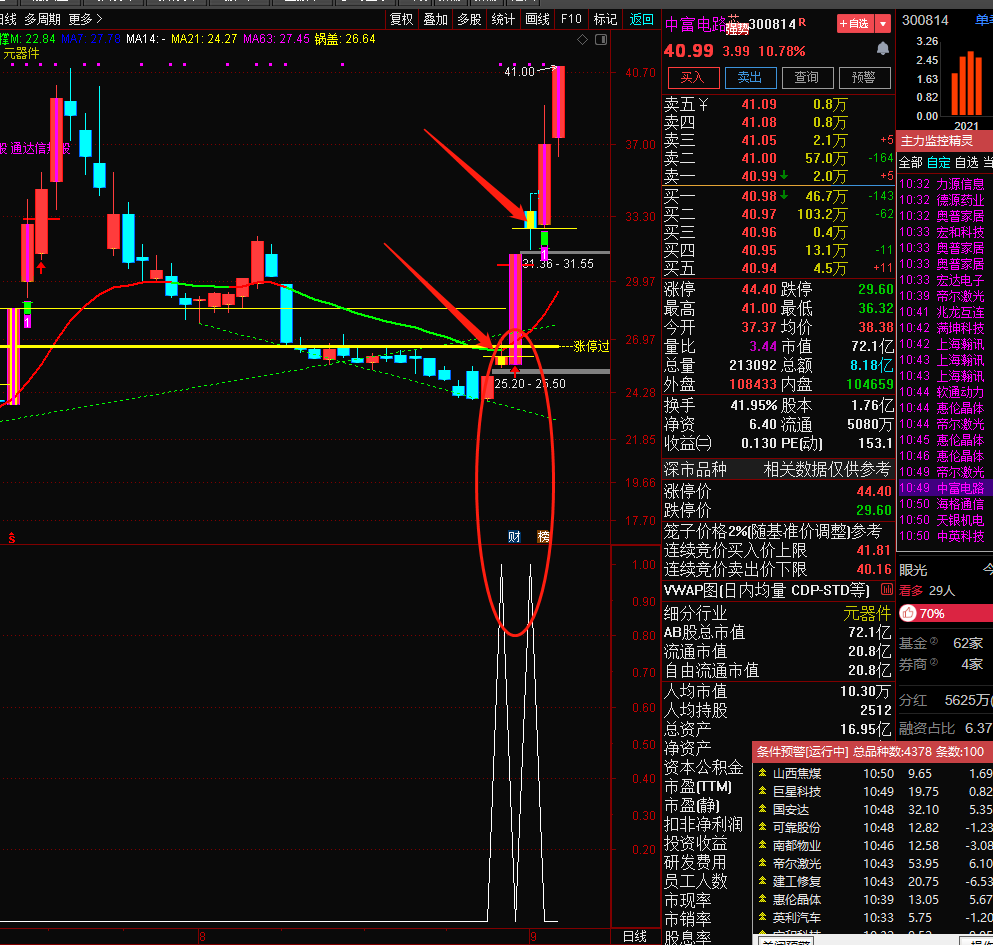This screenshot has width=993, height=945.
Task: Click the 卖二 41.00 ask price row
Action: 778,158
